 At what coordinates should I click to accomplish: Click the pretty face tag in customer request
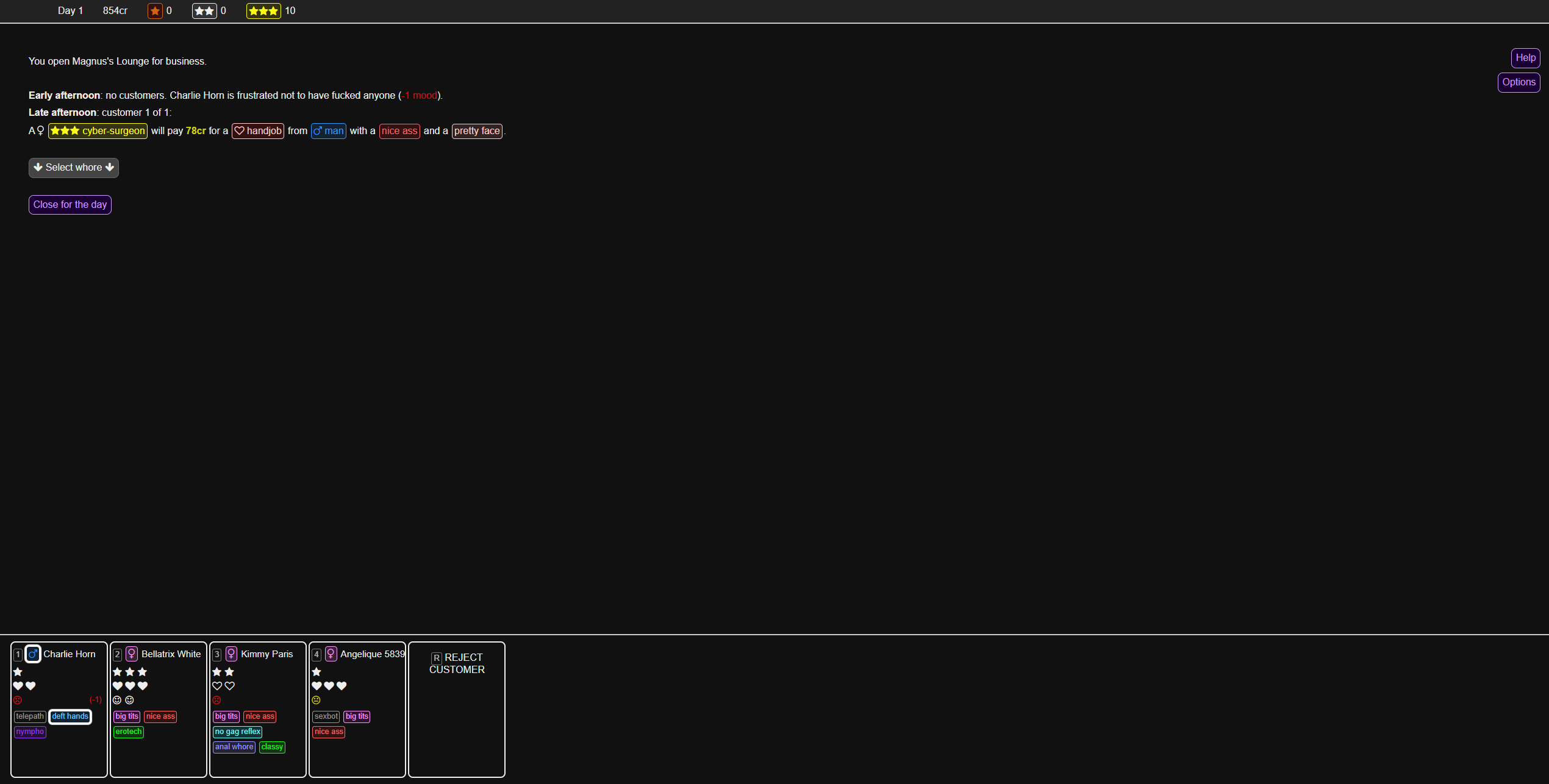[477, 131]
